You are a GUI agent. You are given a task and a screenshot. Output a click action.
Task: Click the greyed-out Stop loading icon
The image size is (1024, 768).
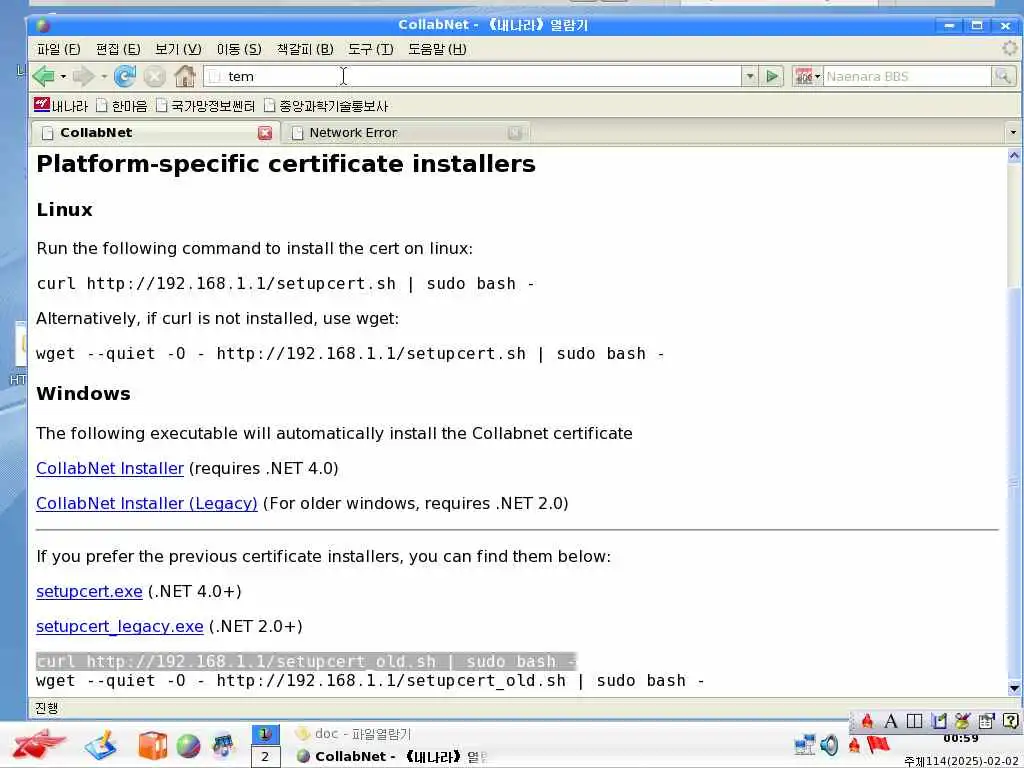(x=154, y=76)
